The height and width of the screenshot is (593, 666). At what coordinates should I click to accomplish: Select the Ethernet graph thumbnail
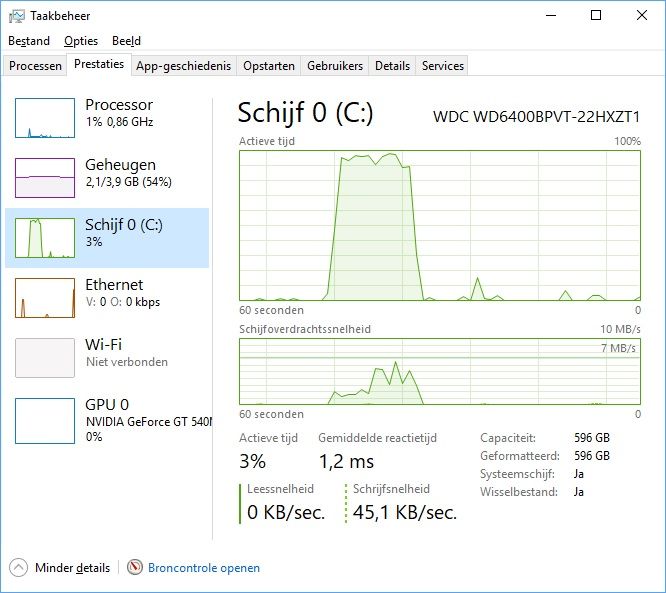point(45,298)
